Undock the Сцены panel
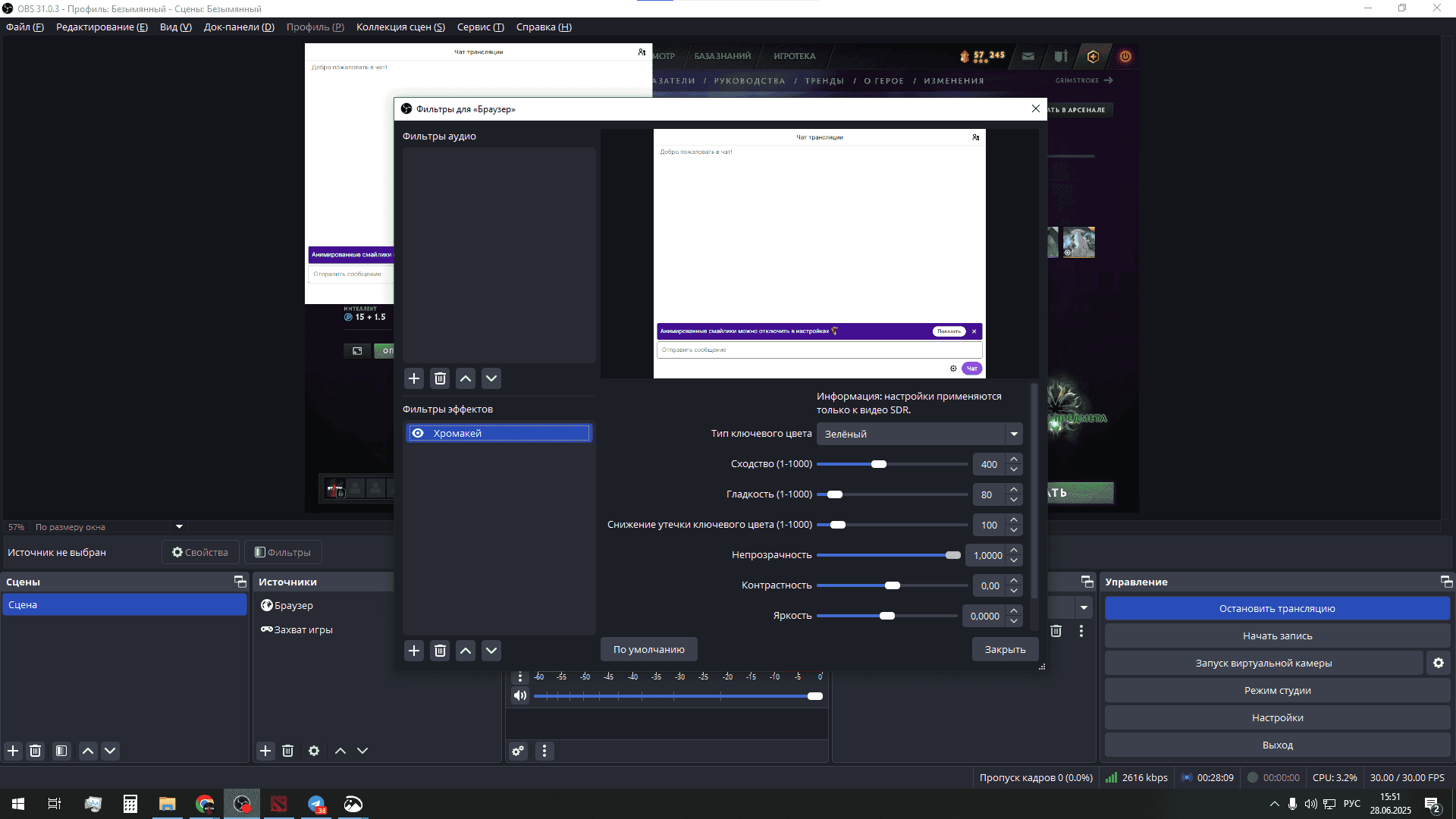The image size is (1456, 819). click(x=240, y=582)
